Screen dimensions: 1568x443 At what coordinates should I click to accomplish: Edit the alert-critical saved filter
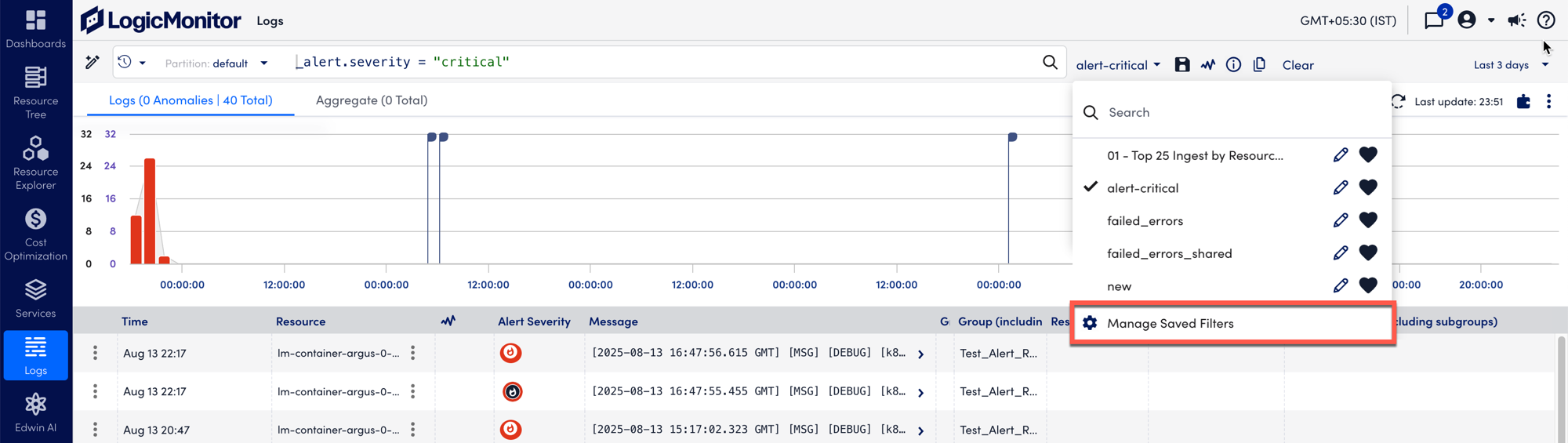click(1341, 187)
